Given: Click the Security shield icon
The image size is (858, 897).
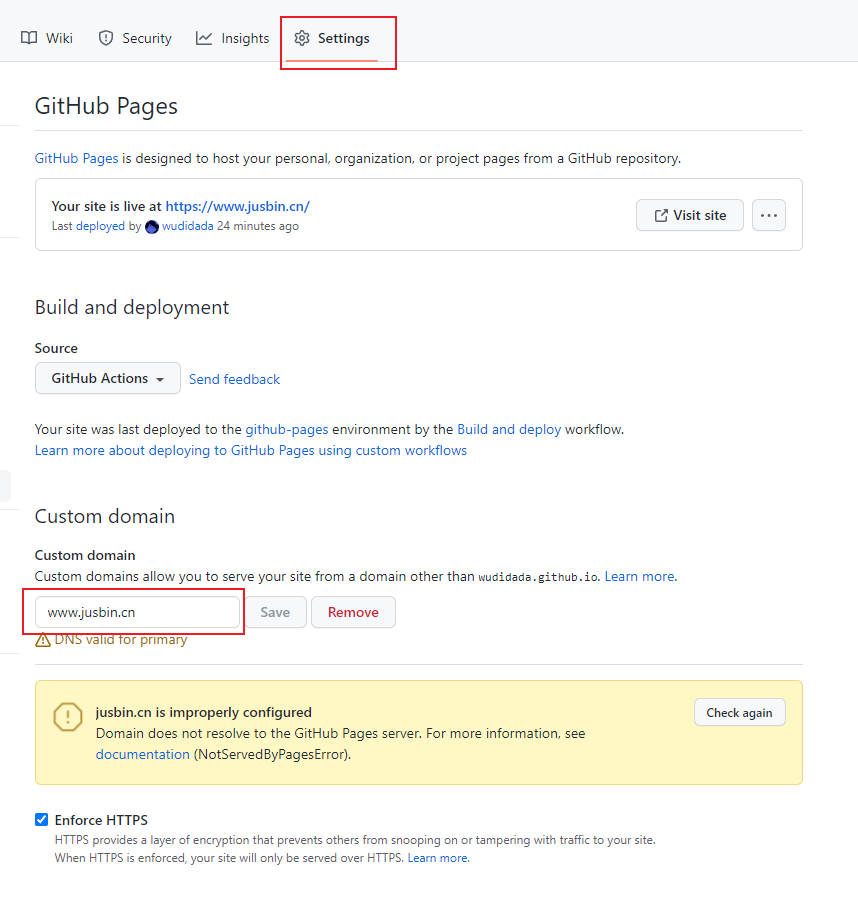Looking at the screenshot, I should 106,38.
